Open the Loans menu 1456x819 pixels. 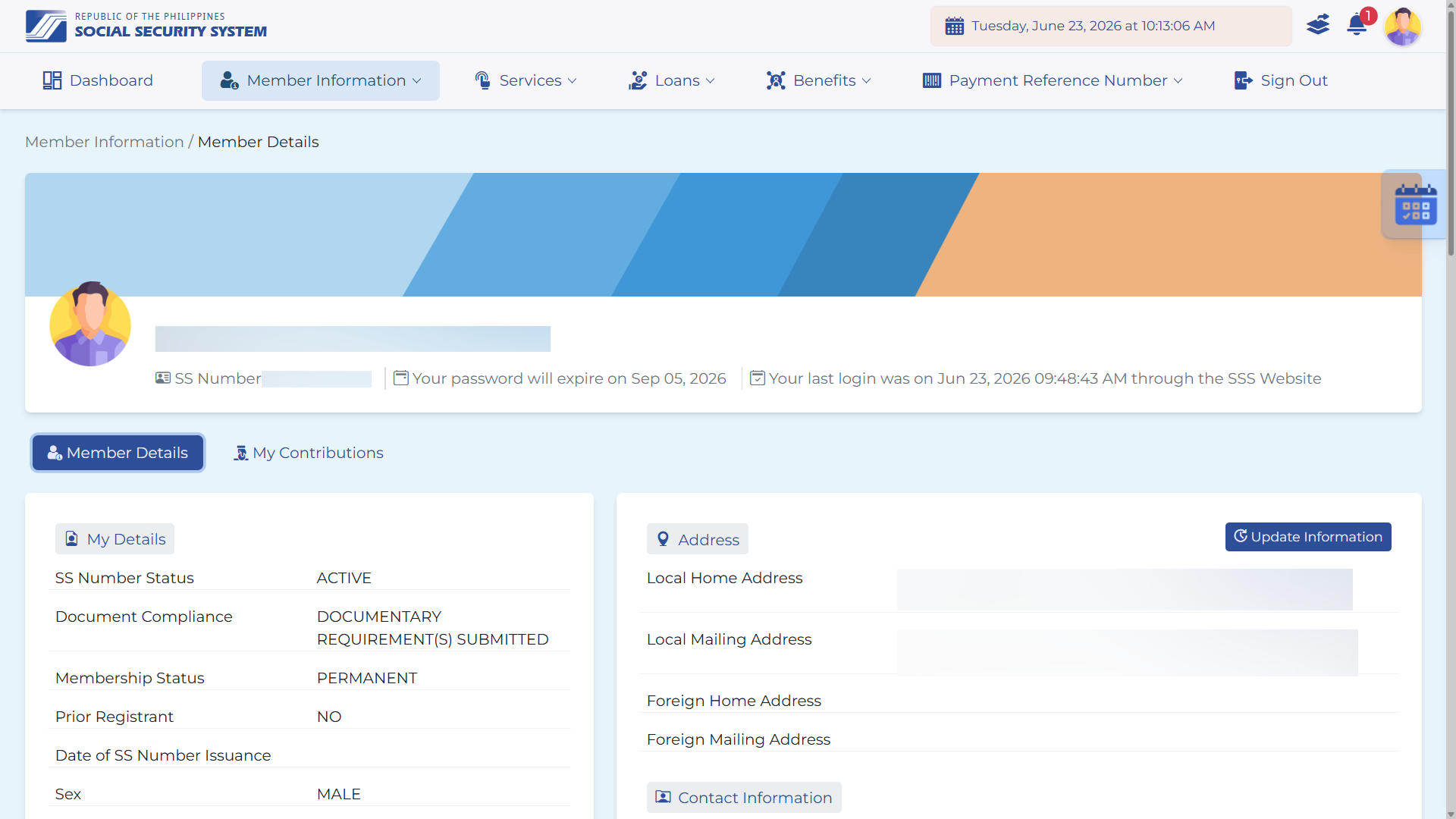tap(671, 80)
